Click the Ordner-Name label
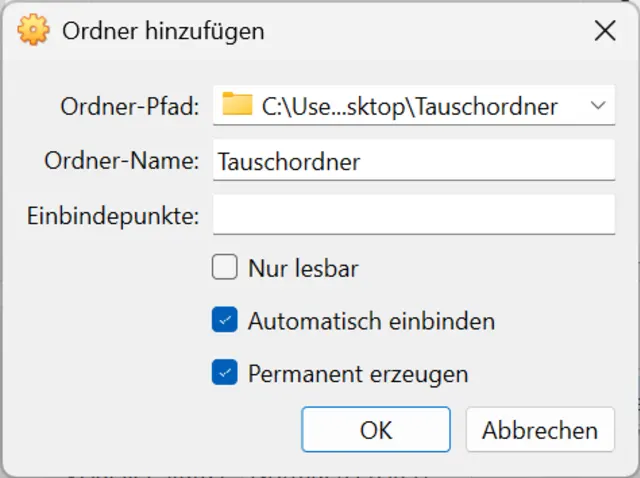Screen dimensions: 640x478 point(122,161)
